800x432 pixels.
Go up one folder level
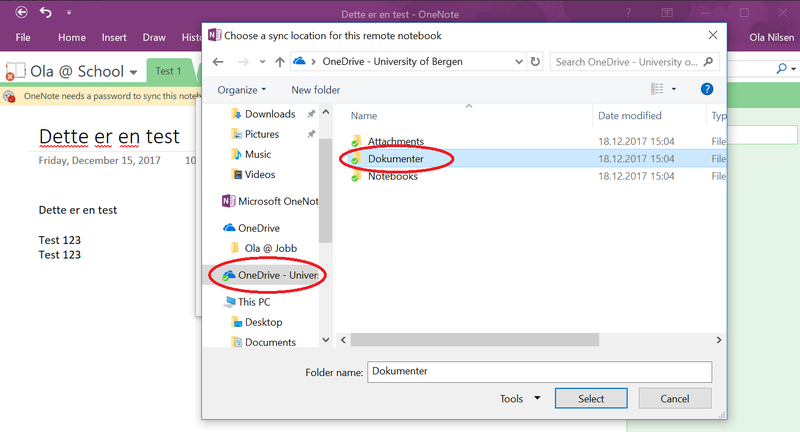tap(278, 62)
